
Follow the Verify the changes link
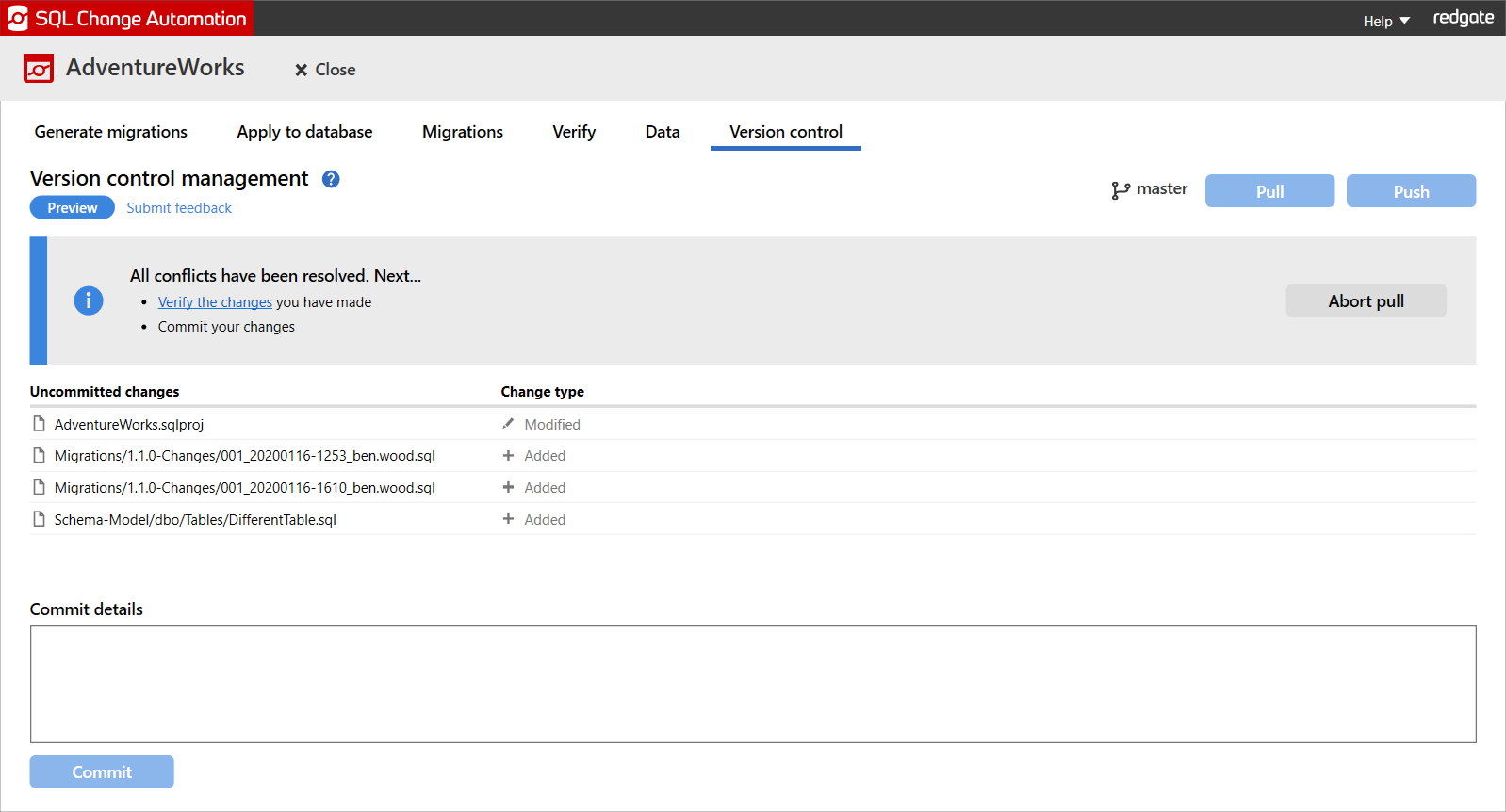[215, 302]
